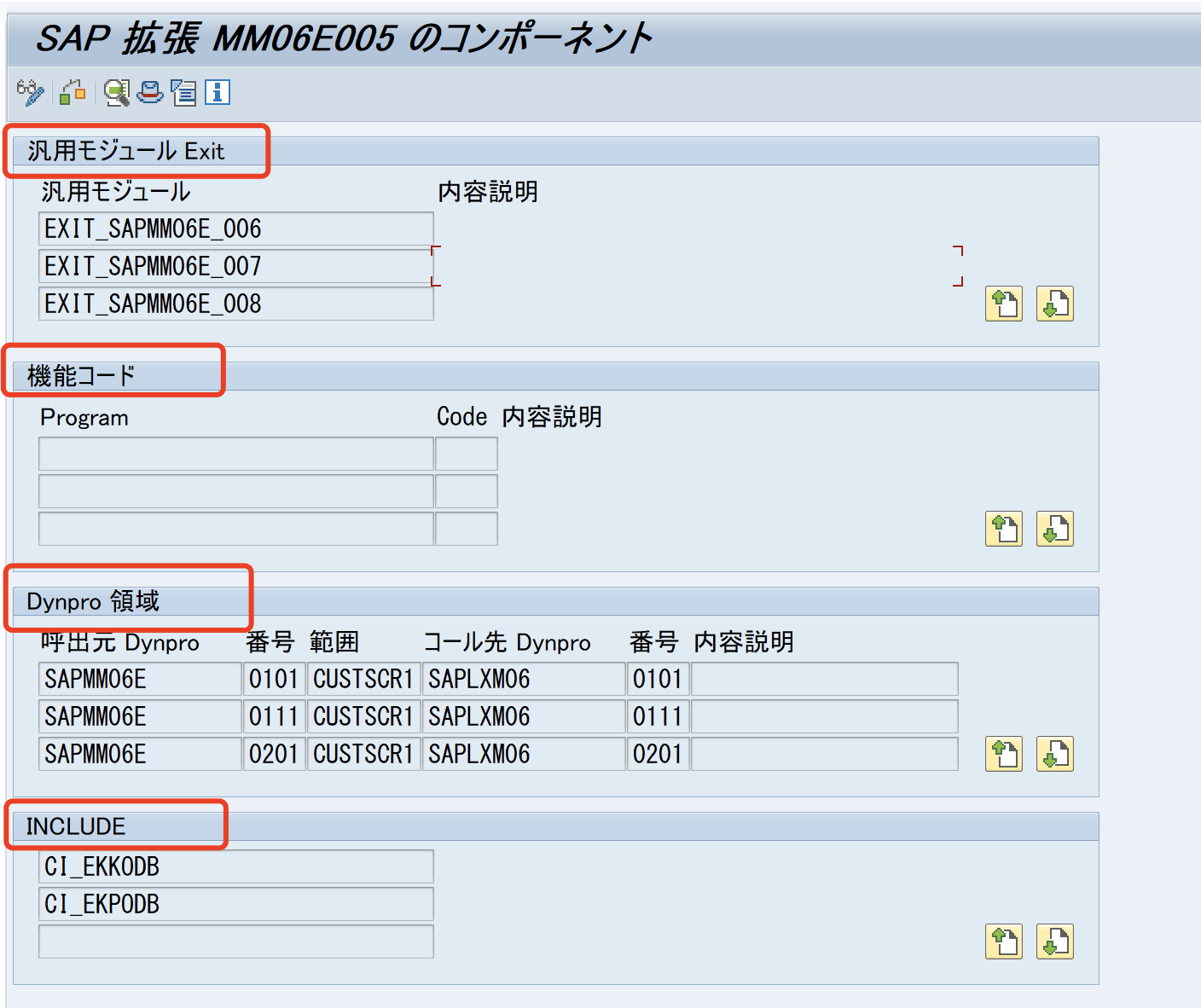This screenshot has width=1201, height=1008.
Task: Page down in function module exits list
Action: [1054, 304]
